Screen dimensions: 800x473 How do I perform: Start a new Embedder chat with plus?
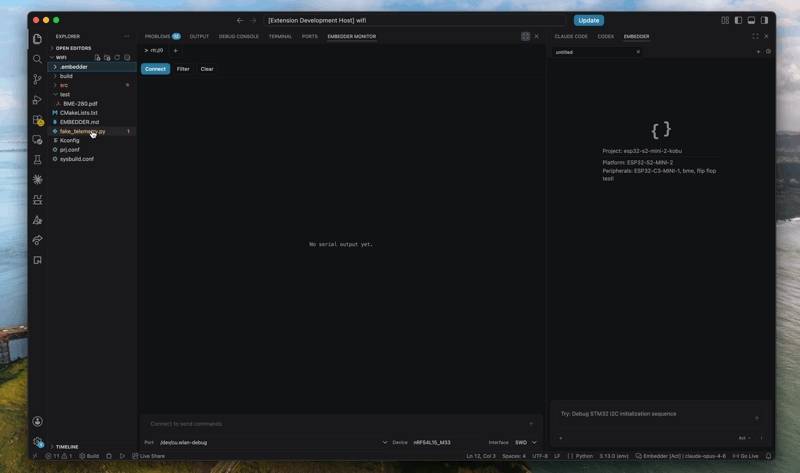tap(758, 52)
